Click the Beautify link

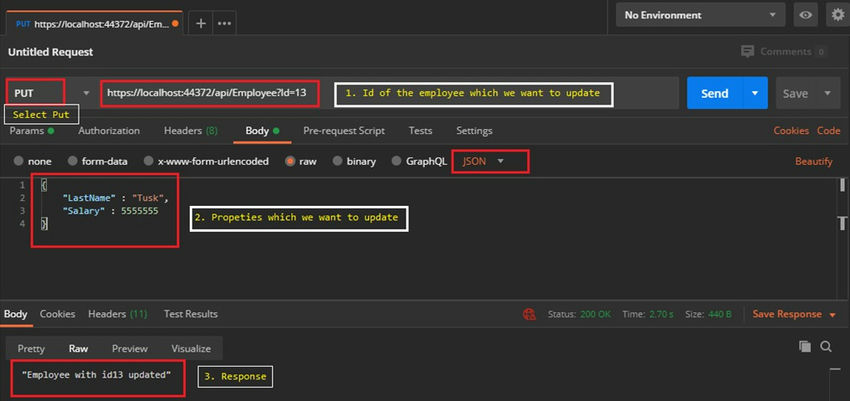[814, 161]
